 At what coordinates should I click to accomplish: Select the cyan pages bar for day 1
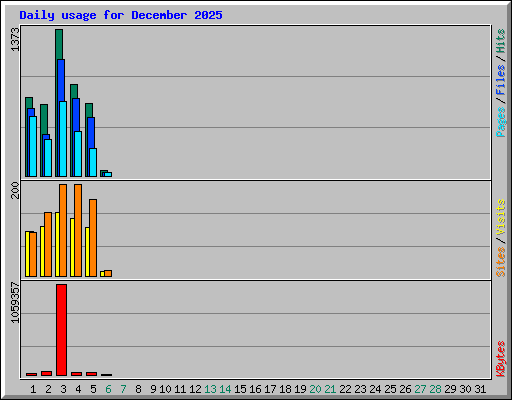point(33,146)
